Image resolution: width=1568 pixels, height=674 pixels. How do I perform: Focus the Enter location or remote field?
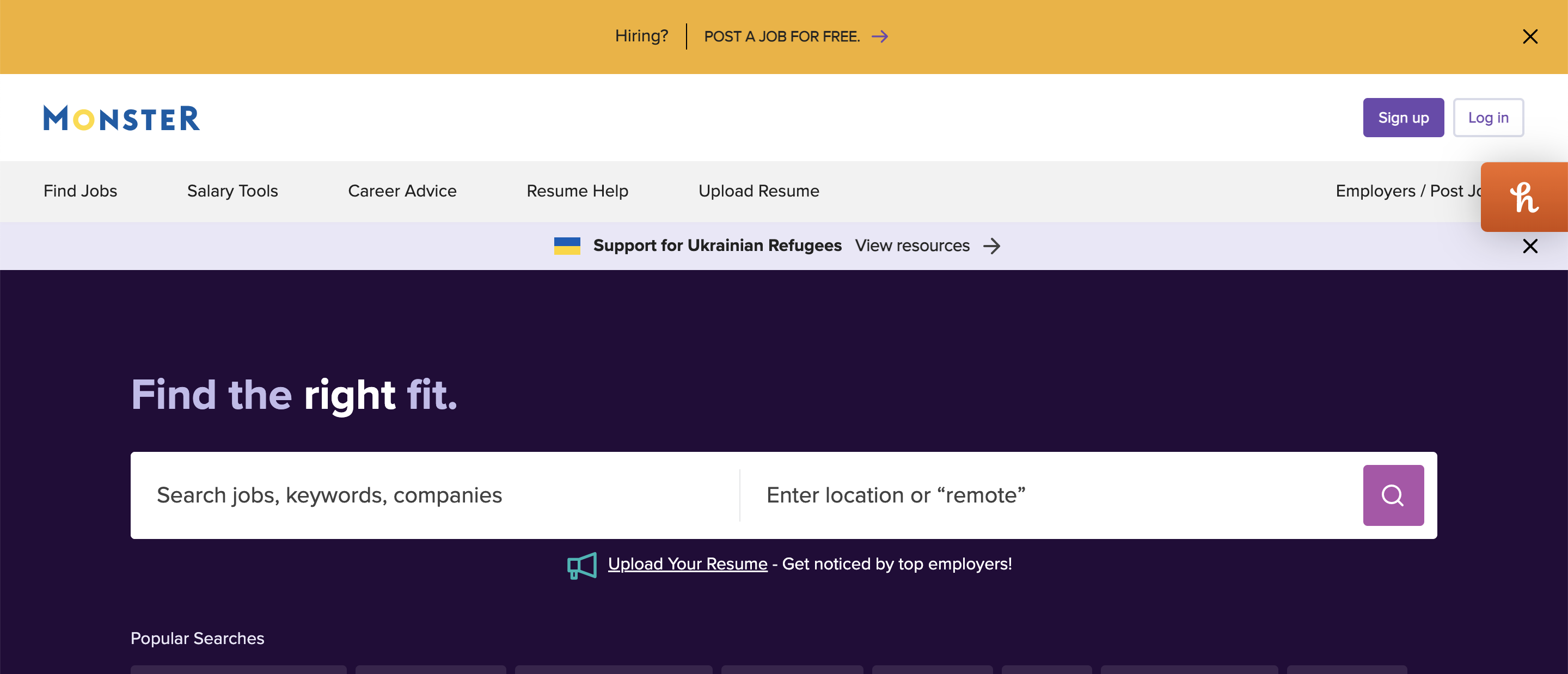(1051, 495)
